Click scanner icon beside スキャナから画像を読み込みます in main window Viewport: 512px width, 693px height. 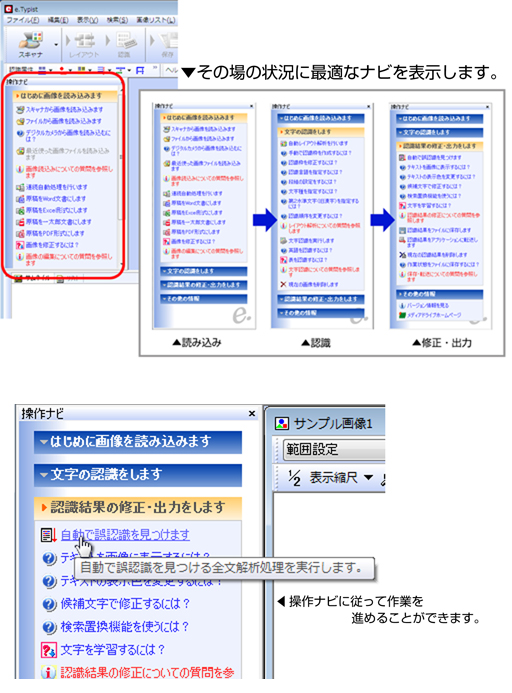[x=20, y=109]
